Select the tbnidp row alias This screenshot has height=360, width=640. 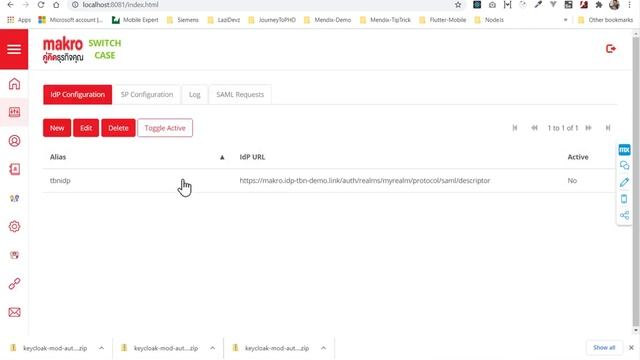point(60,180)
